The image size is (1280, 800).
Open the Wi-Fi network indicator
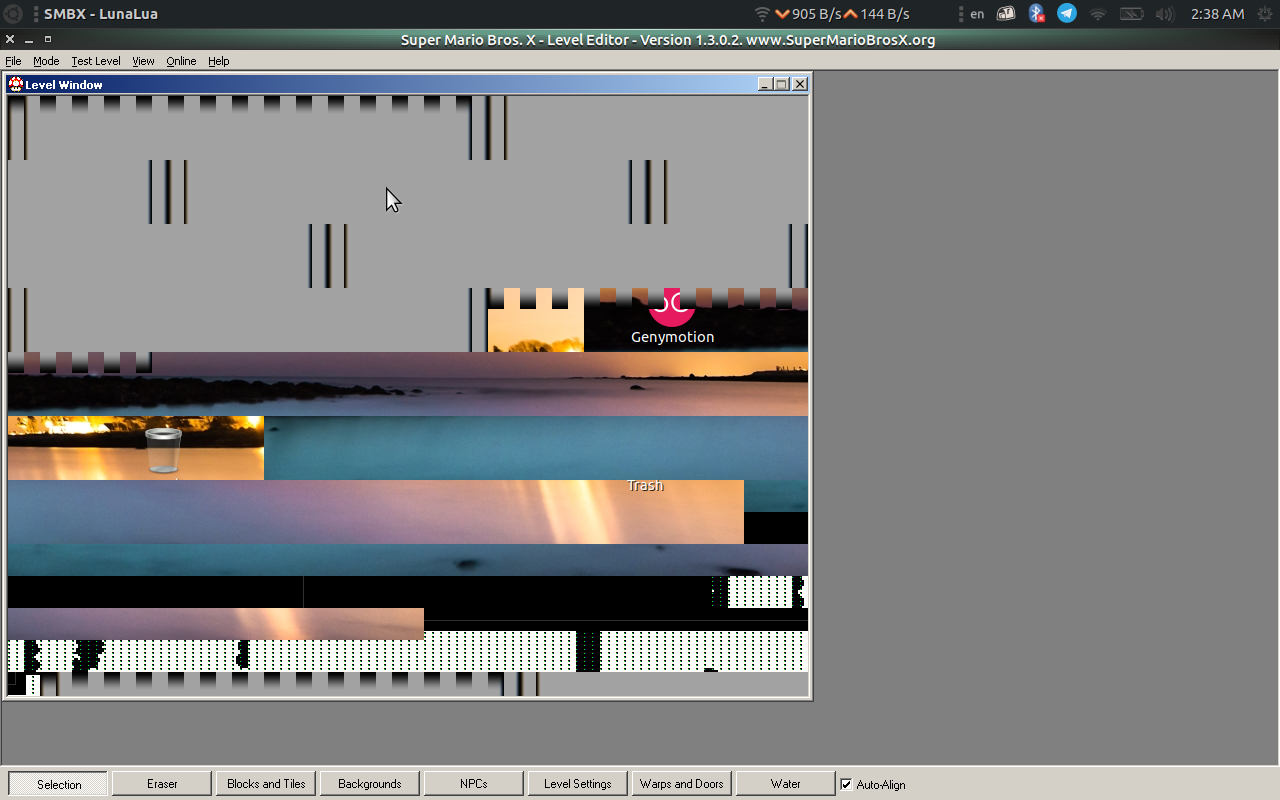(1098, 14)
